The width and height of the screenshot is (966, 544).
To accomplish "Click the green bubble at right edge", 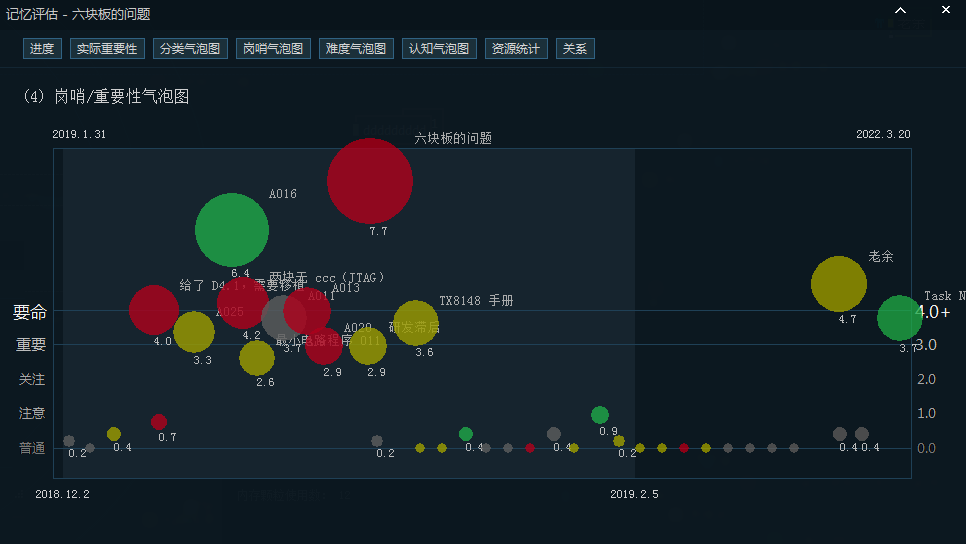I will [x=899, y=318].
